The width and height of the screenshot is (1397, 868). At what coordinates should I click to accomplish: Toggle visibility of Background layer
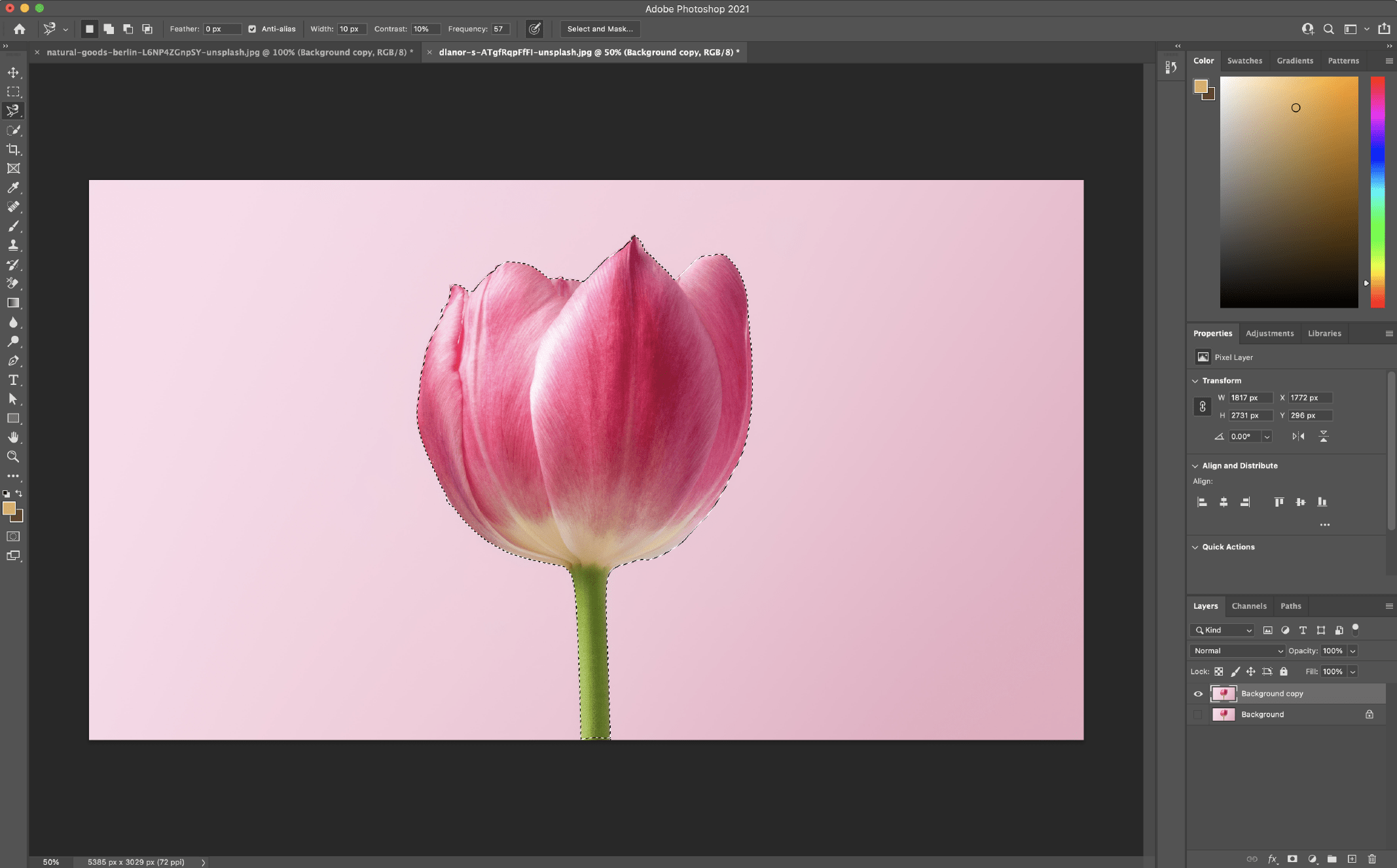click(1197, 714)
